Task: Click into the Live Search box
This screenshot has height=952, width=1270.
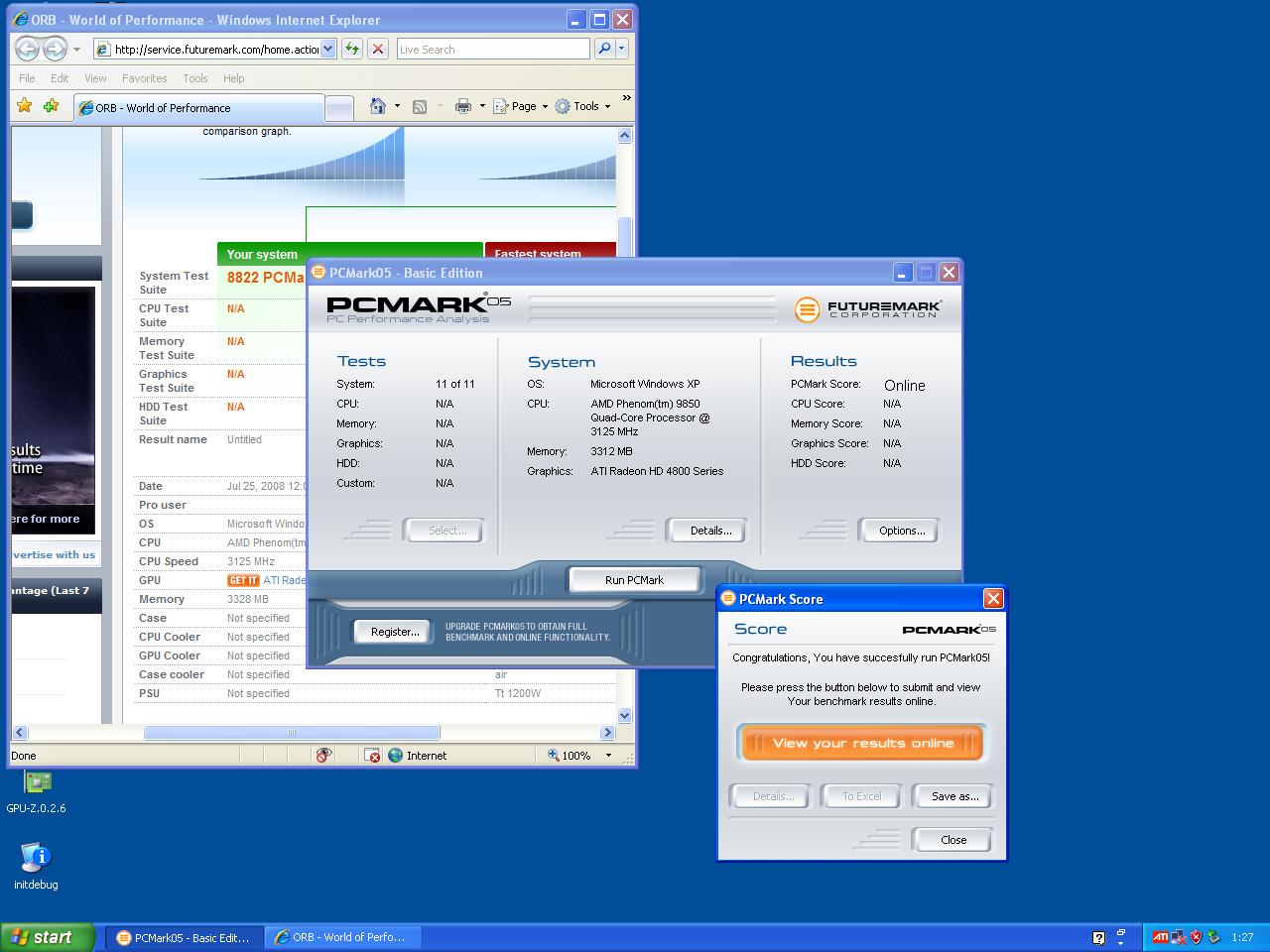Action: (492, 49)
